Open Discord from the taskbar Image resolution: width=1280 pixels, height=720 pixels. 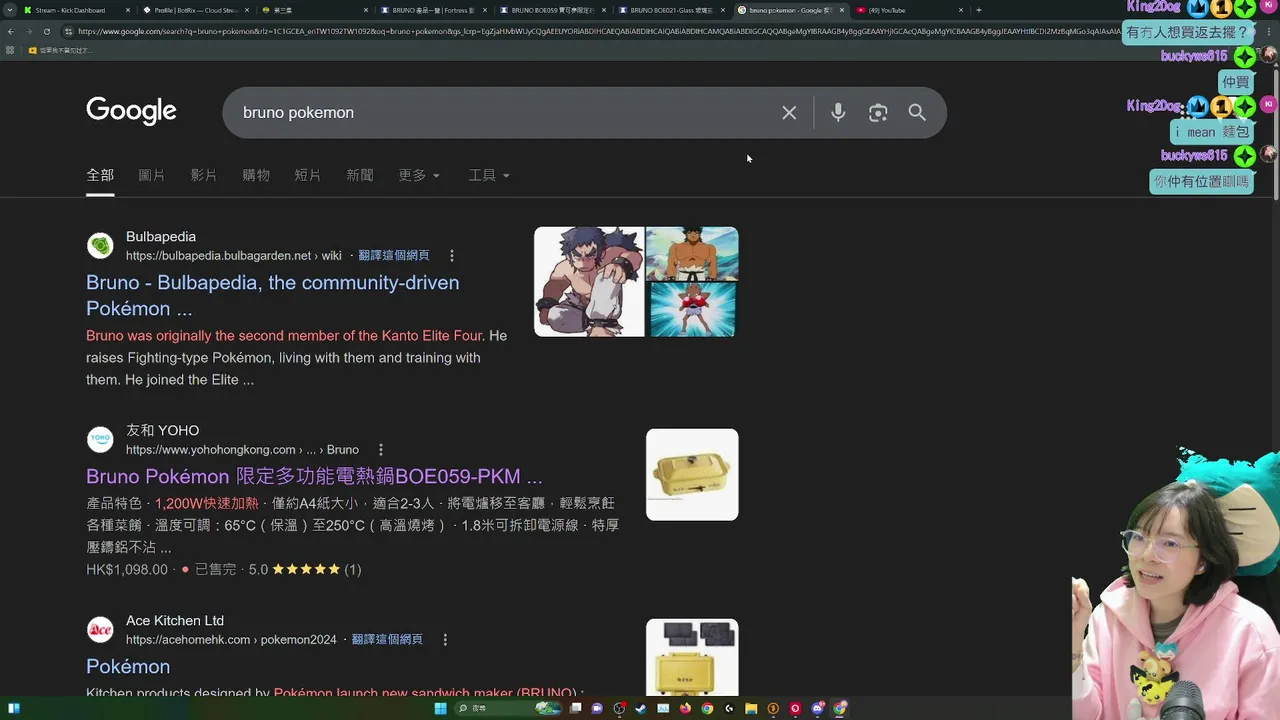(817, 708)
